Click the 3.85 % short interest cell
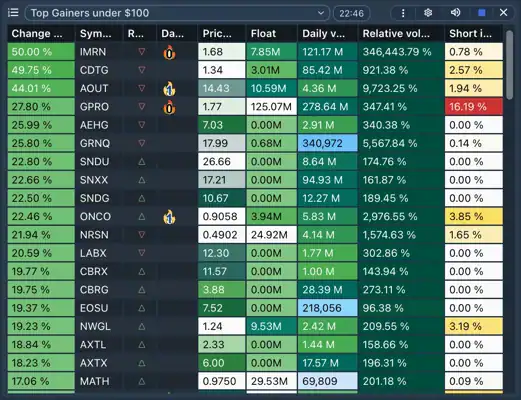 pos(474,216)
